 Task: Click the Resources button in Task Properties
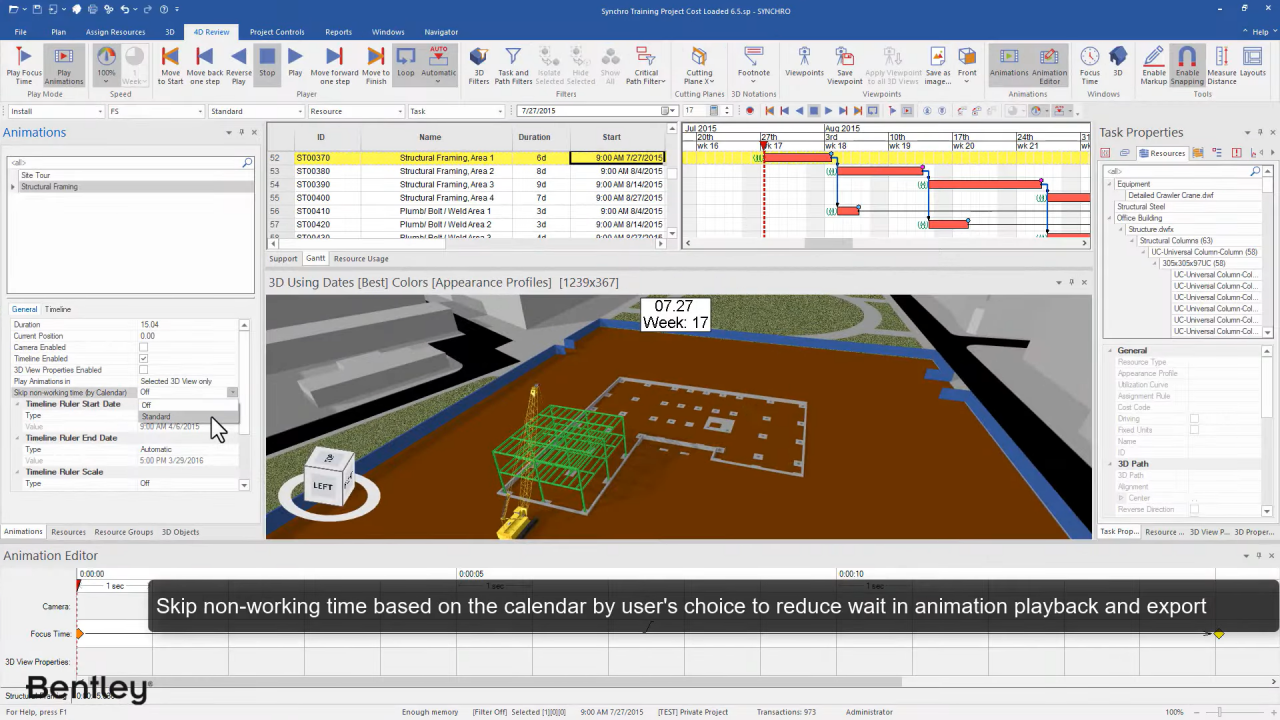(x=1161, y=153)
